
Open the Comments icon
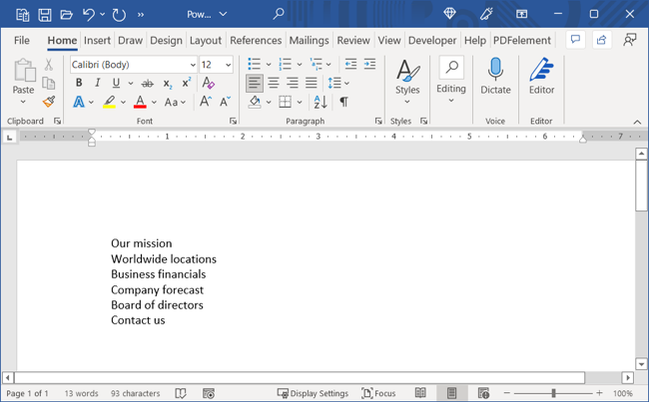575,40
